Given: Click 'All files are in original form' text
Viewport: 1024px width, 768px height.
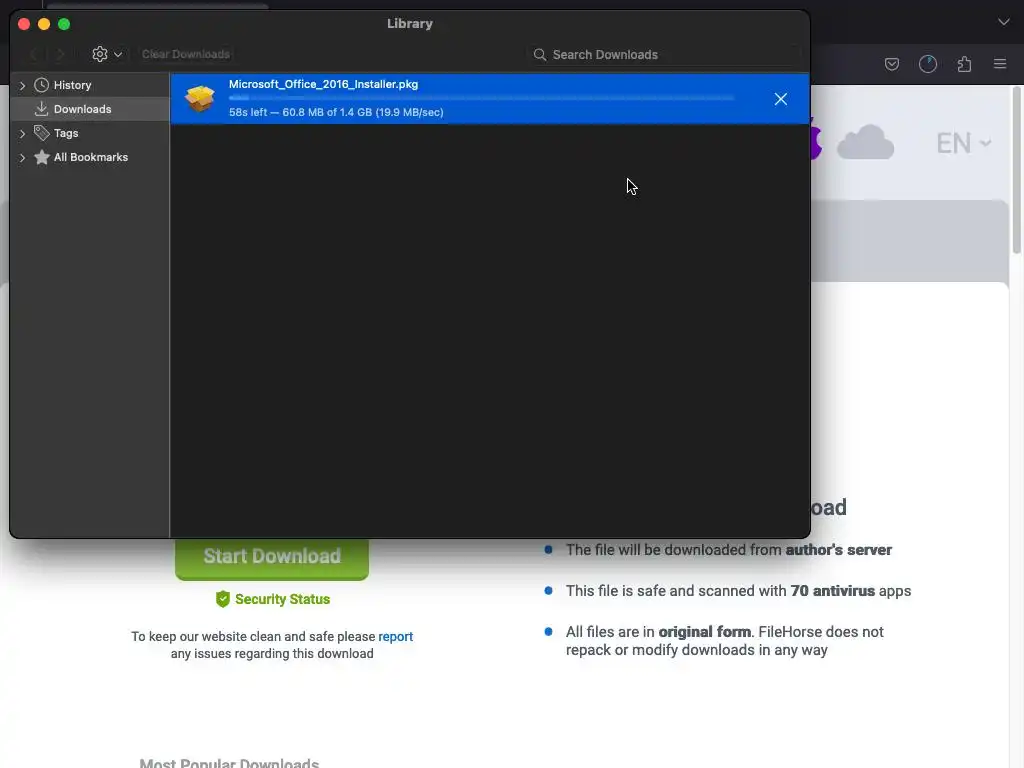Looking at the screenshot, I should [724, 641].
